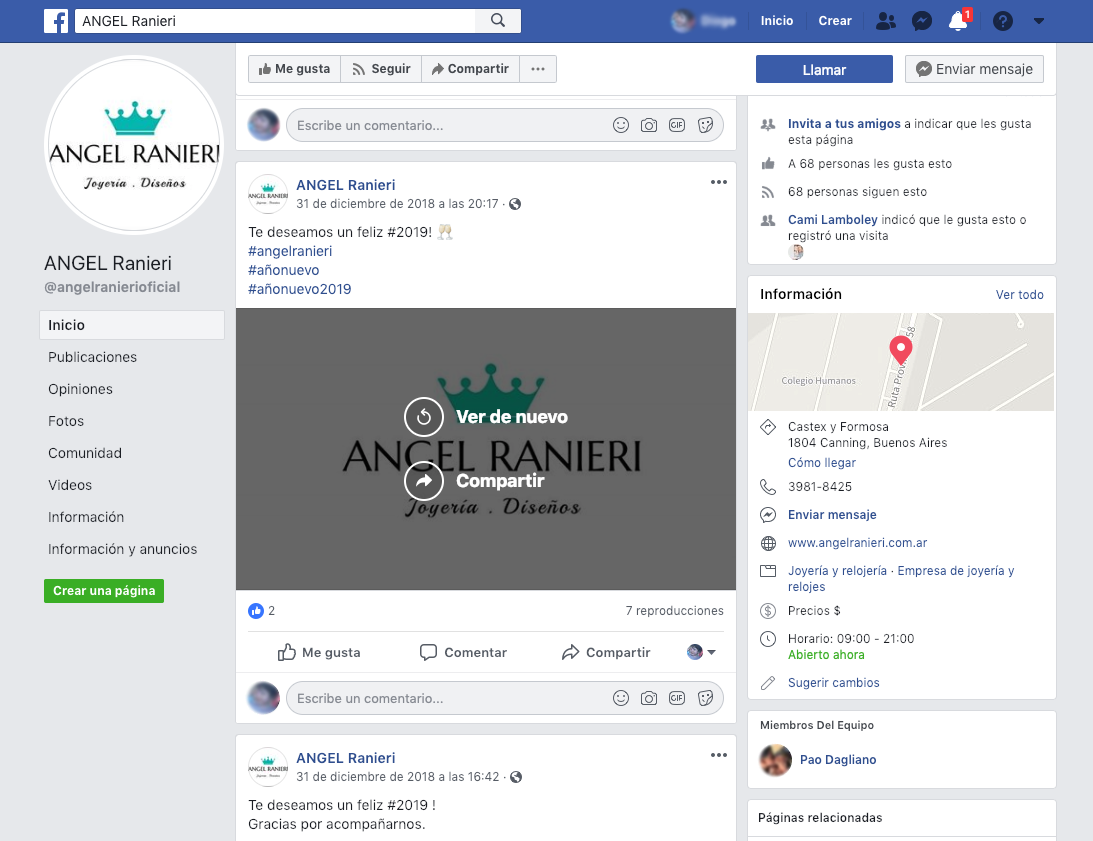
Task: Add sticker in lower comment box
Action: 705,699
